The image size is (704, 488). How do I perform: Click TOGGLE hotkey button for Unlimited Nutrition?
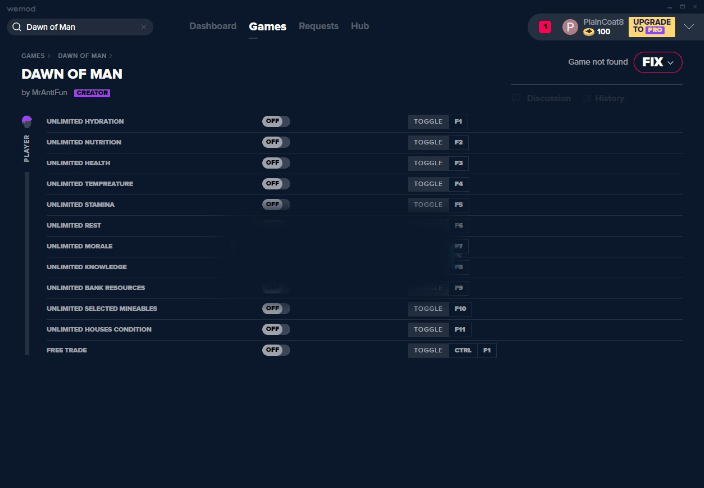point(428,142)
